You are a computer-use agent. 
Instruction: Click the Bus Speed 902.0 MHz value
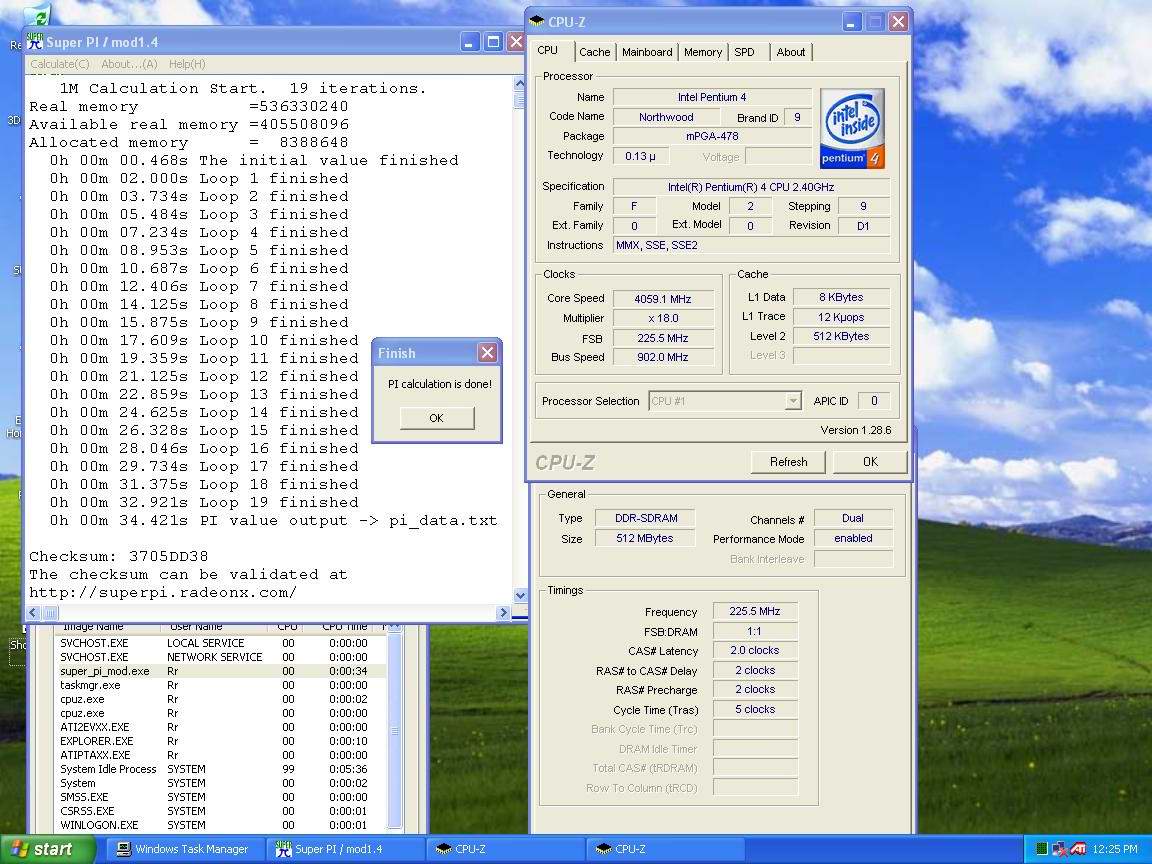click(663, 357)
